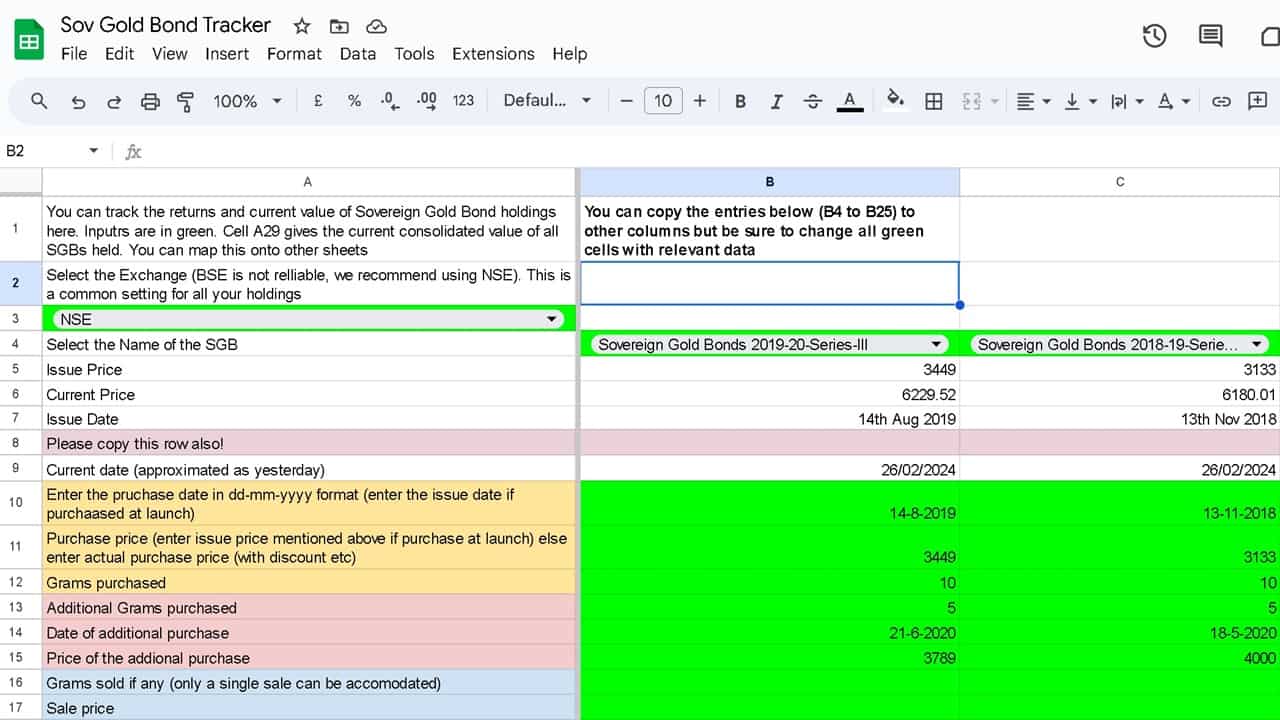Open the font selector dropdown
The image size is (1280, 720).
(547, 101)
